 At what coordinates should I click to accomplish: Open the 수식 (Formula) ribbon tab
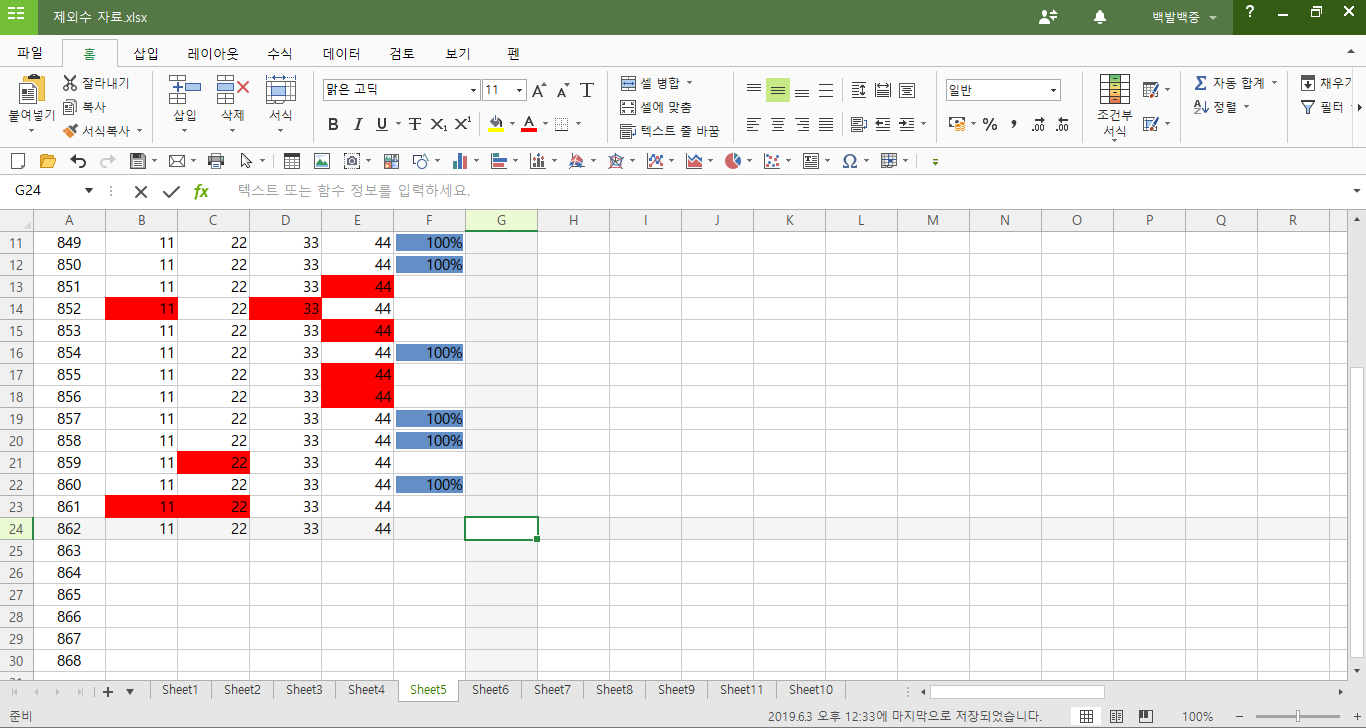pos(280,54)
